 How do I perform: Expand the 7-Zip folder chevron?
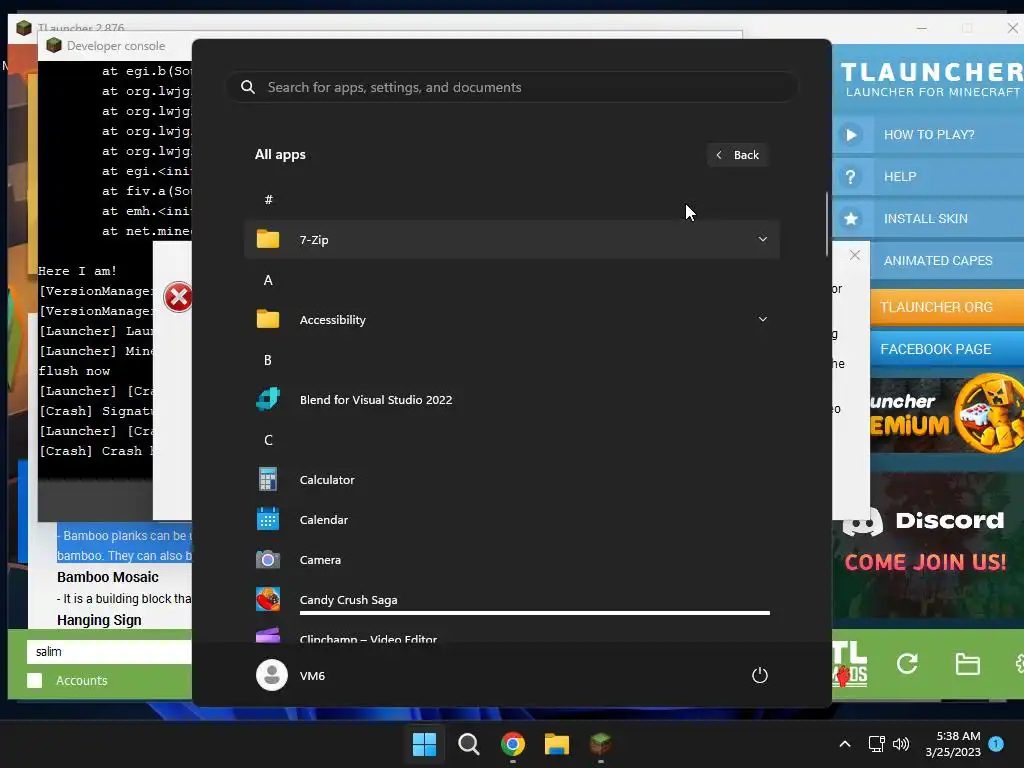[x=762, y=239]
